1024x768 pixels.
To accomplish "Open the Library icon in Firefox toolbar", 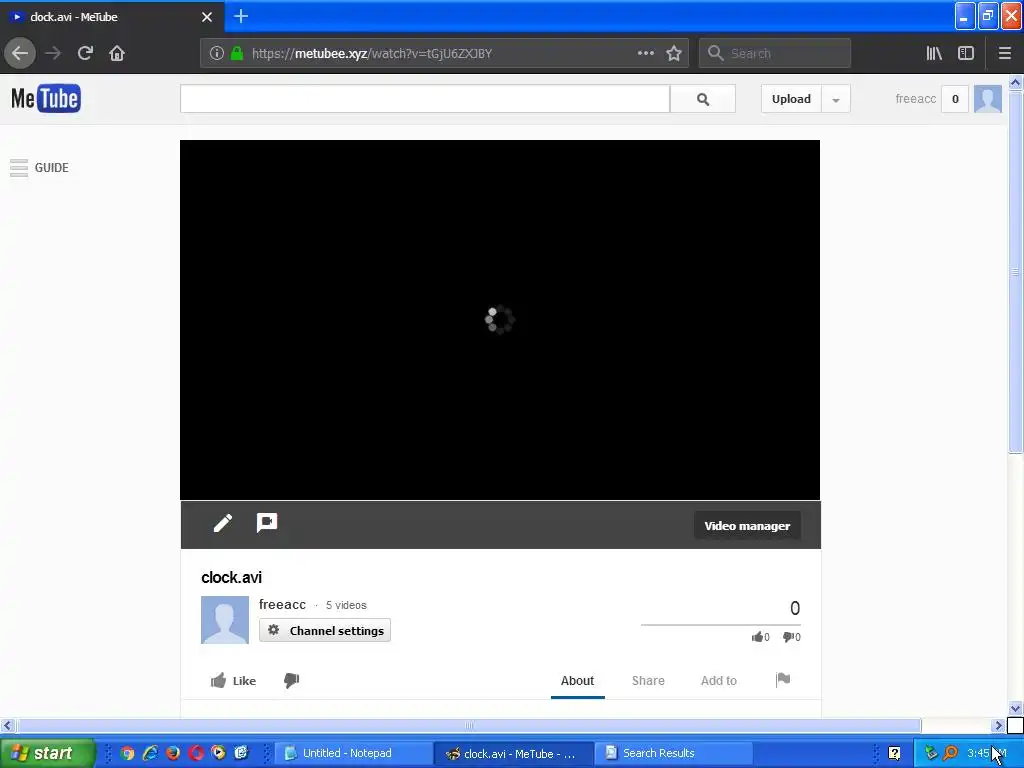I will pos(934,53).
